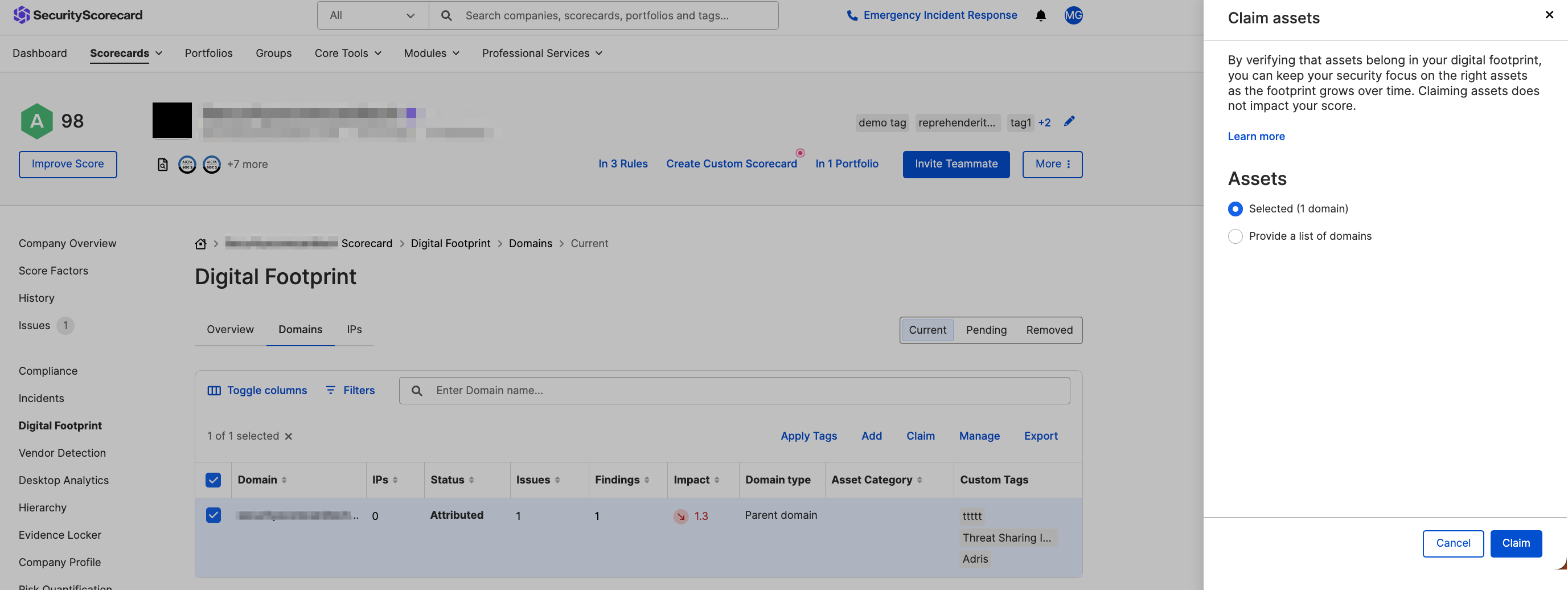
Task: Switch view to Pending
Action: (x=986, y=330)
